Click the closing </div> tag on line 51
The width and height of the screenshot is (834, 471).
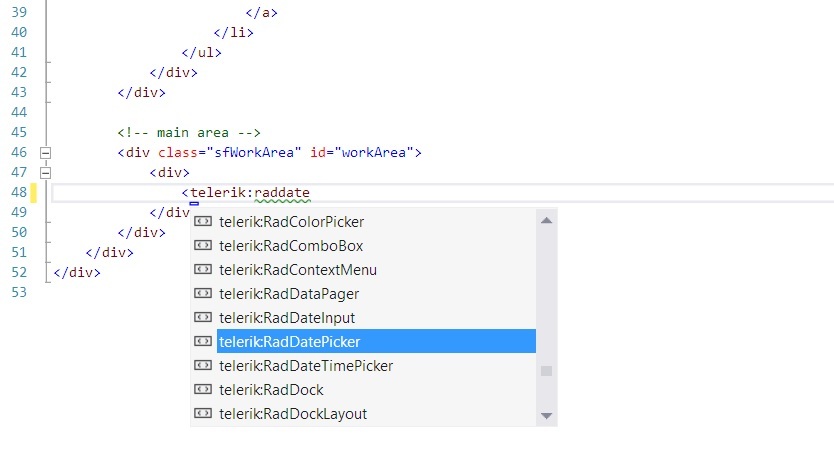pyautogui.click(x=110, y=253)
